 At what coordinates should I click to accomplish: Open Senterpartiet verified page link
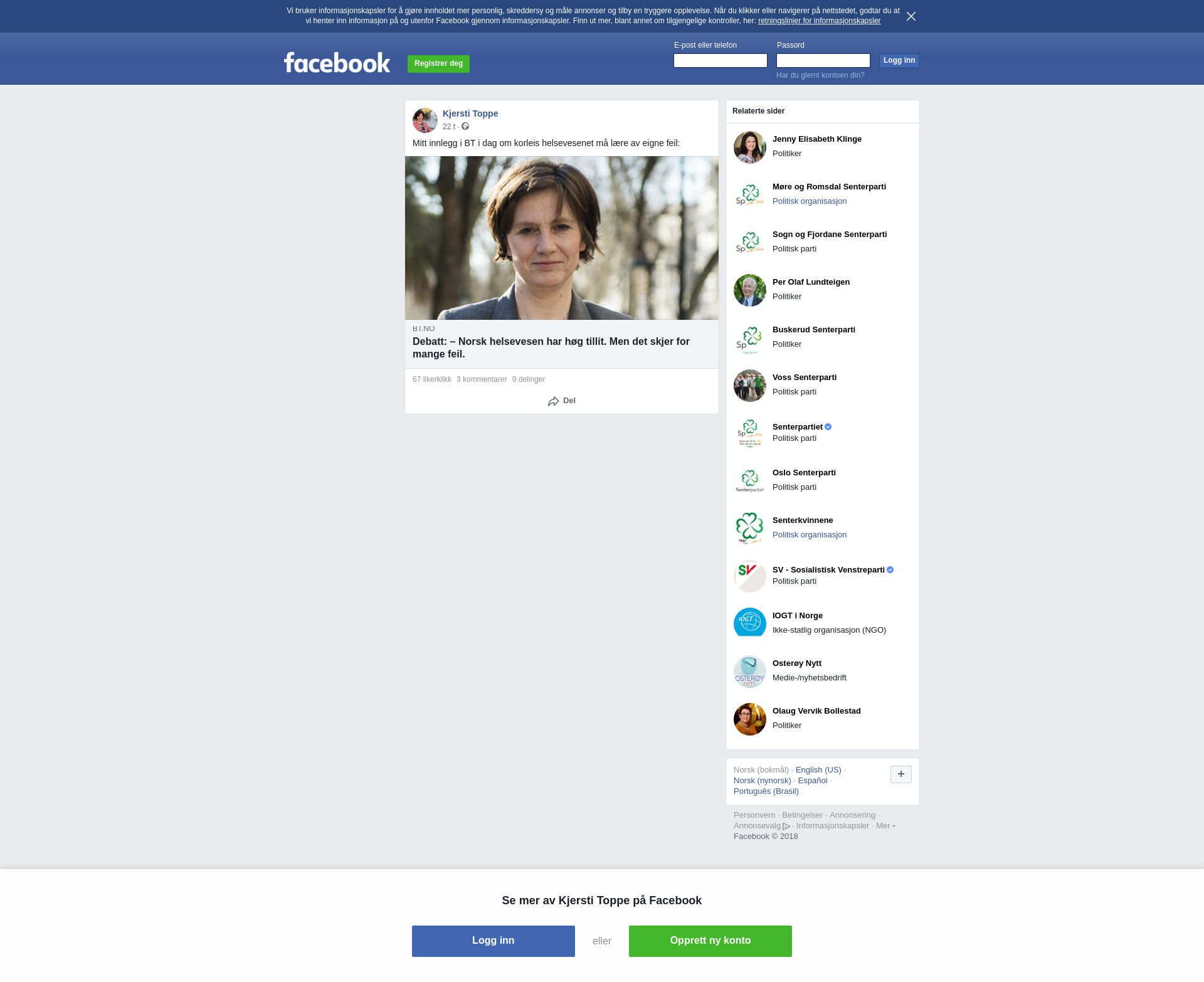tap(798, 427)
